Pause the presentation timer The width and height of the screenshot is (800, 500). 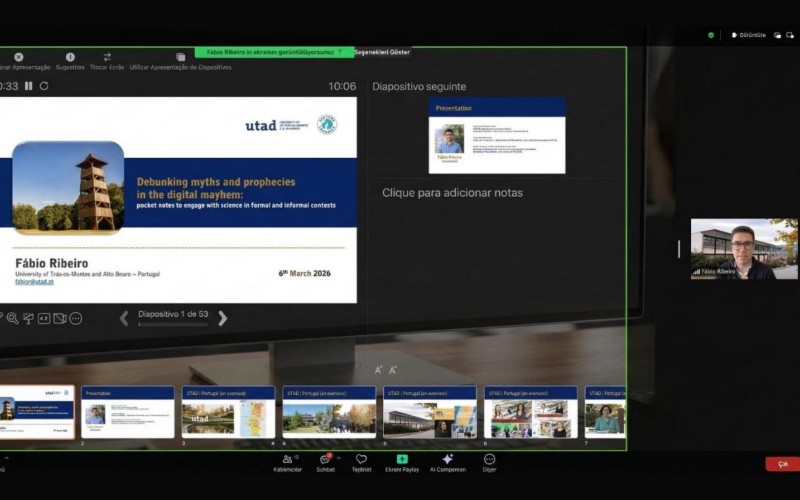click(29, 86)
